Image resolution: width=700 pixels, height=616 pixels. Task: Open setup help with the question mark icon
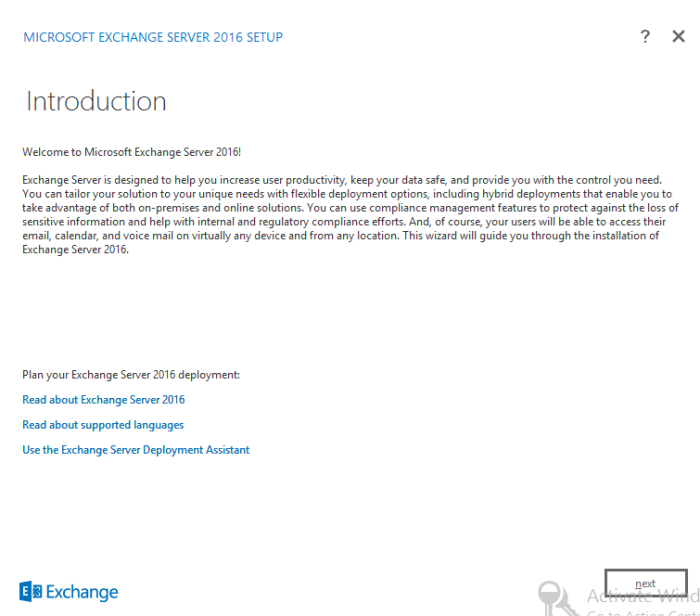(645, 36)
